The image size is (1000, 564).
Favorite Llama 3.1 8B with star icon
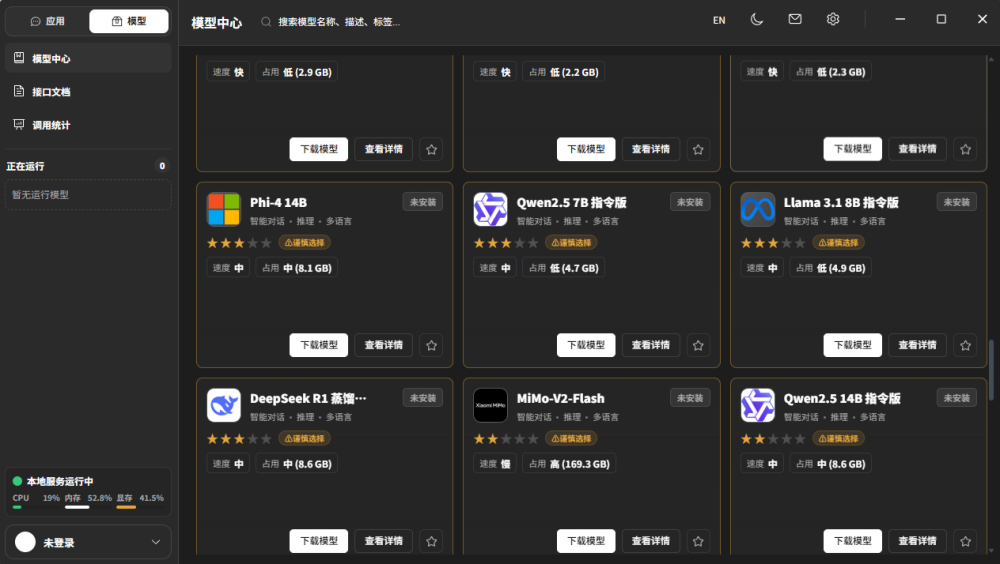coord(965,345)
